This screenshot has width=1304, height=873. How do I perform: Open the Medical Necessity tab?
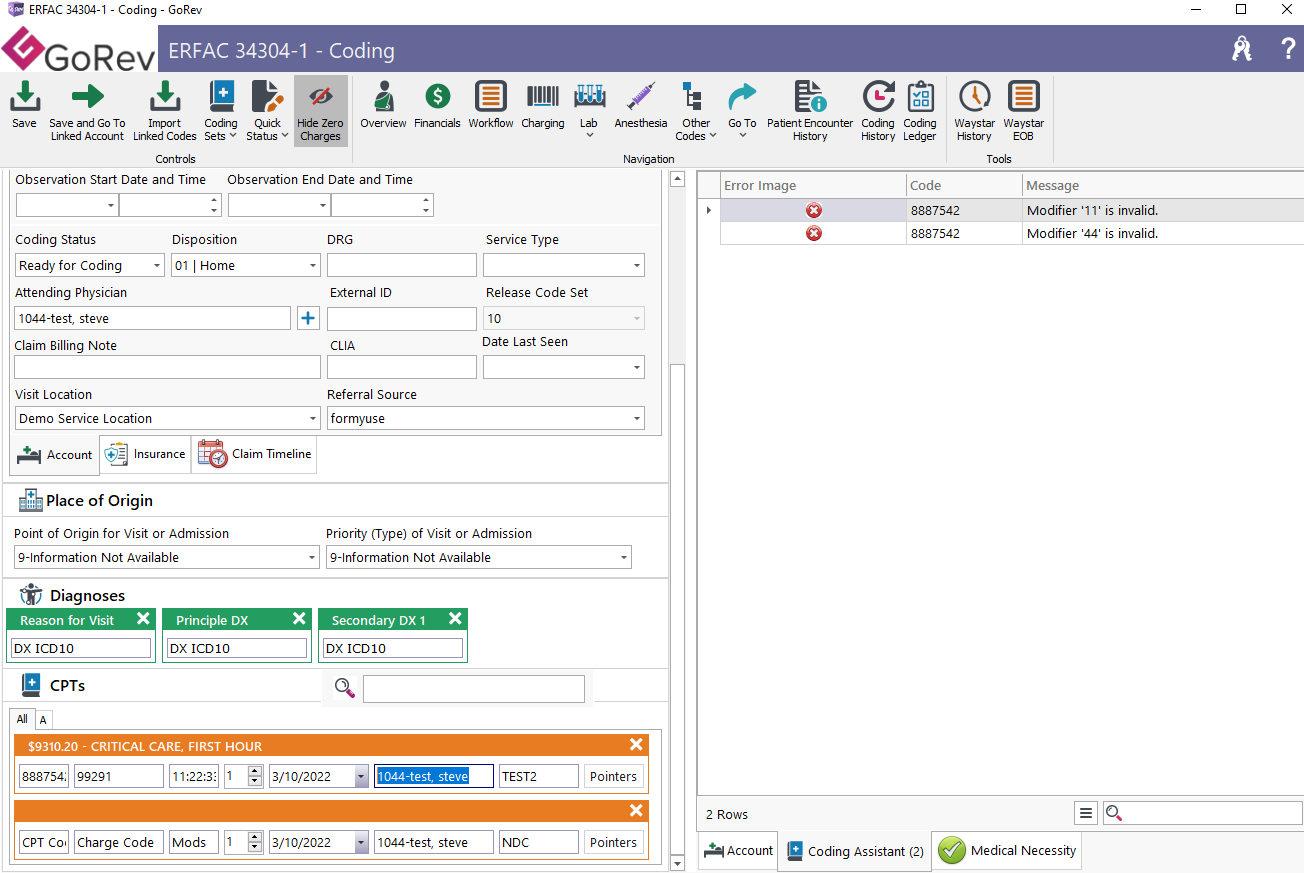pyautogui.click(x=1008, y=851)
